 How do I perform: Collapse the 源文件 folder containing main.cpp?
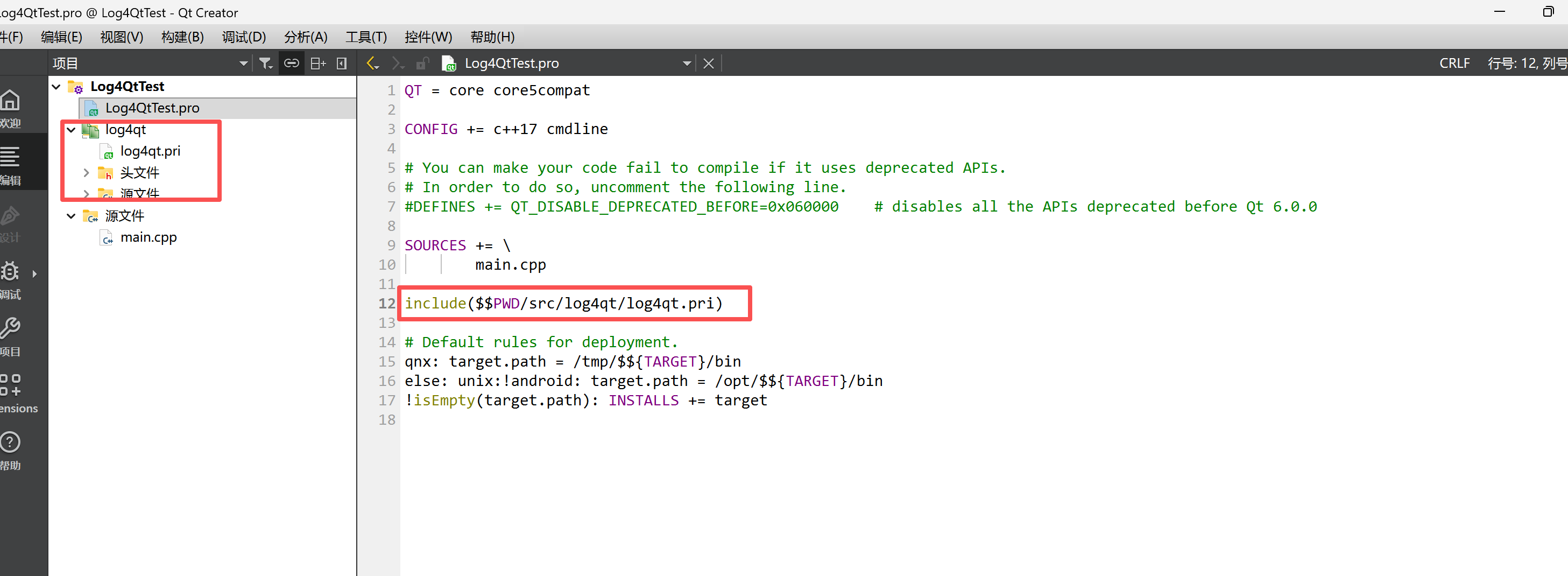tap(71, 216)
